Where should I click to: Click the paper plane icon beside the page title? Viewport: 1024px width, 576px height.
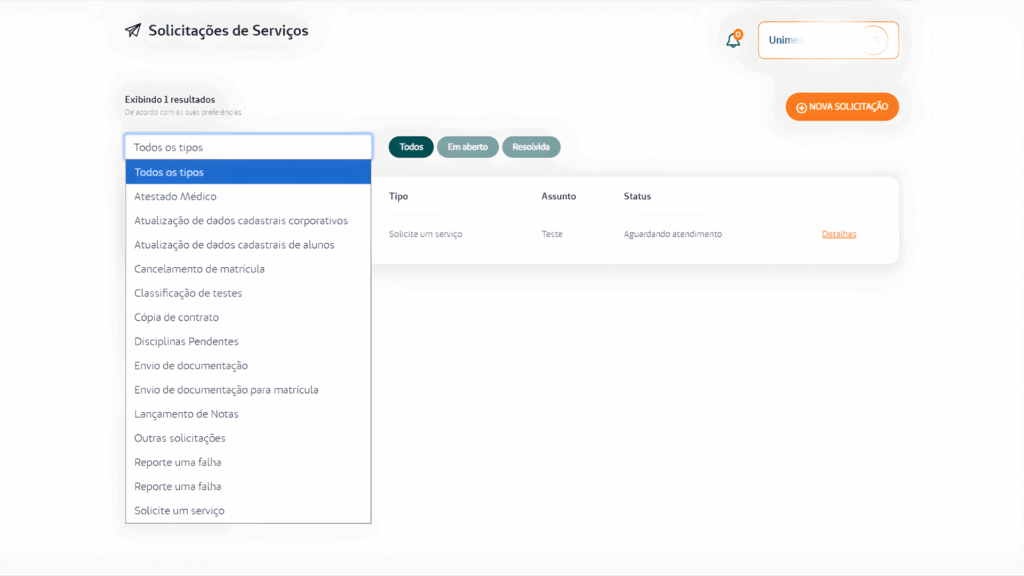[133, 30]
